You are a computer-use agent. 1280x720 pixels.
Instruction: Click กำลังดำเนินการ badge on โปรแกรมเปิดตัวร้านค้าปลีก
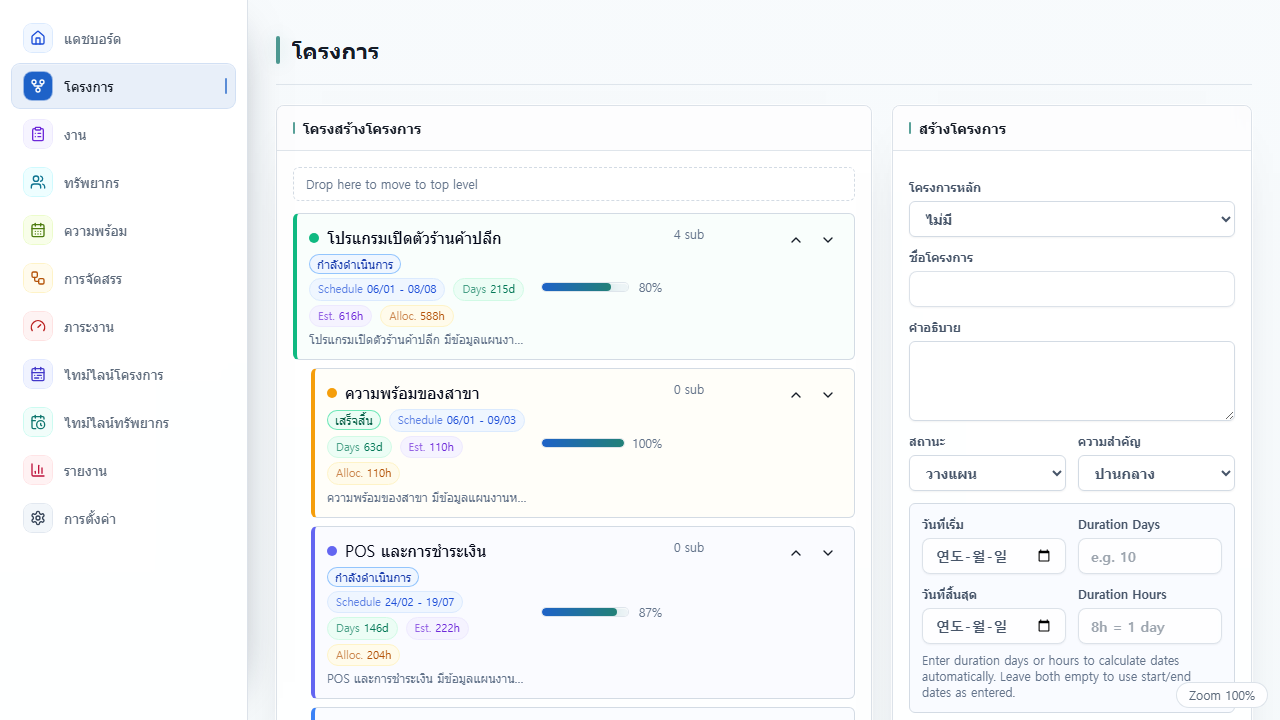[x=355, y=265]
